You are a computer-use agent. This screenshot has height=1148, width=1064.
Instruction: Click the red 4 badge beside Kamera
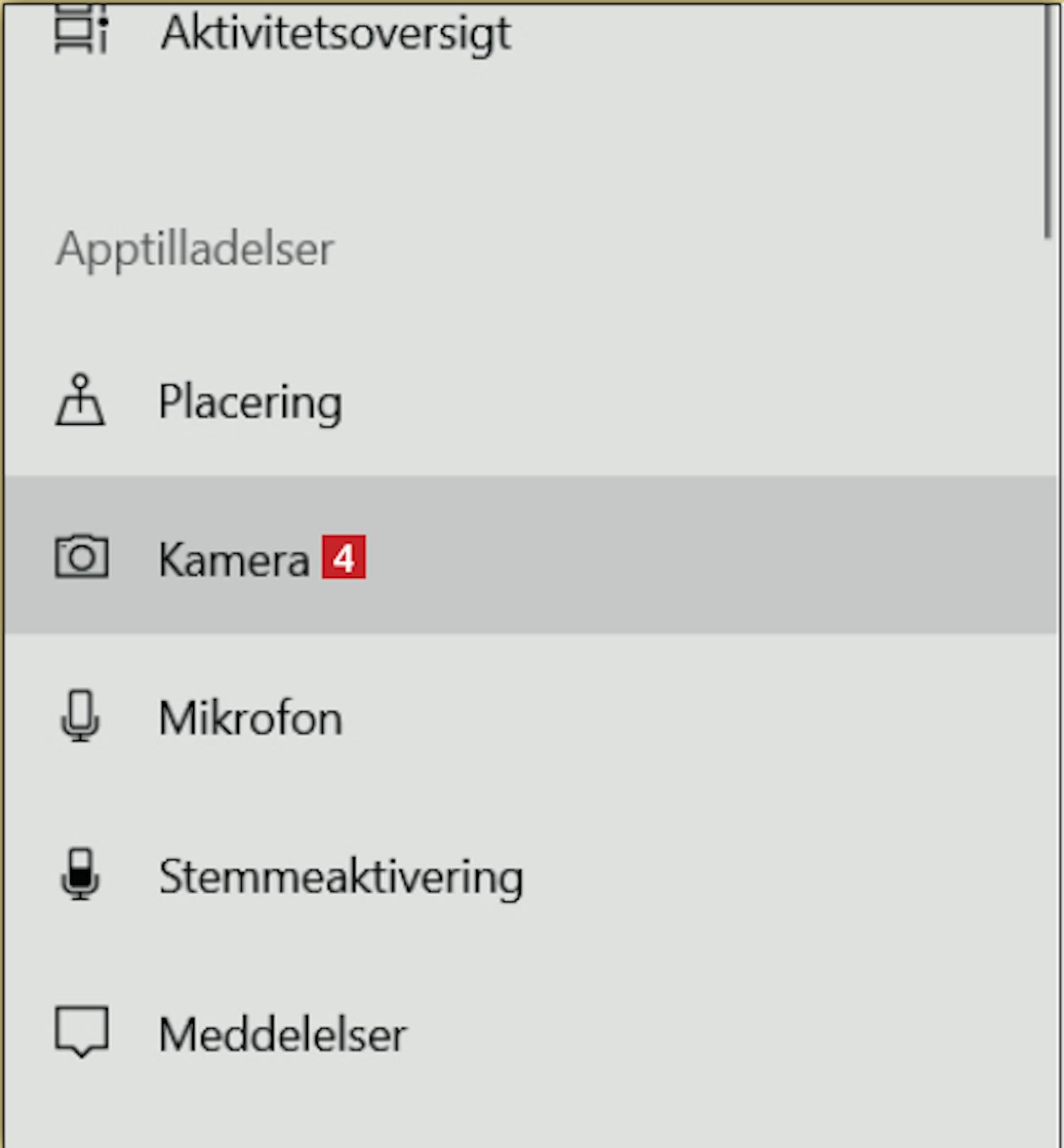(344, 557)
